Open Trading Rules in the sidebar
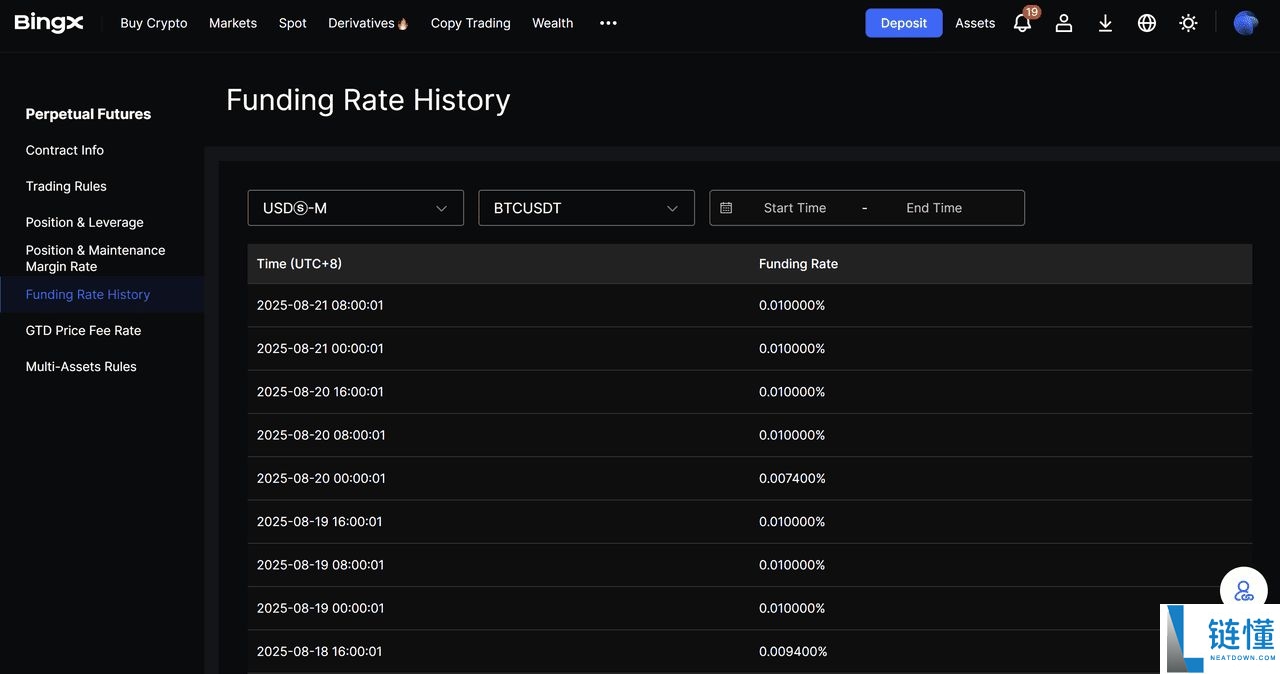This screenshot has height=674, width=1280. click(66, 186)
